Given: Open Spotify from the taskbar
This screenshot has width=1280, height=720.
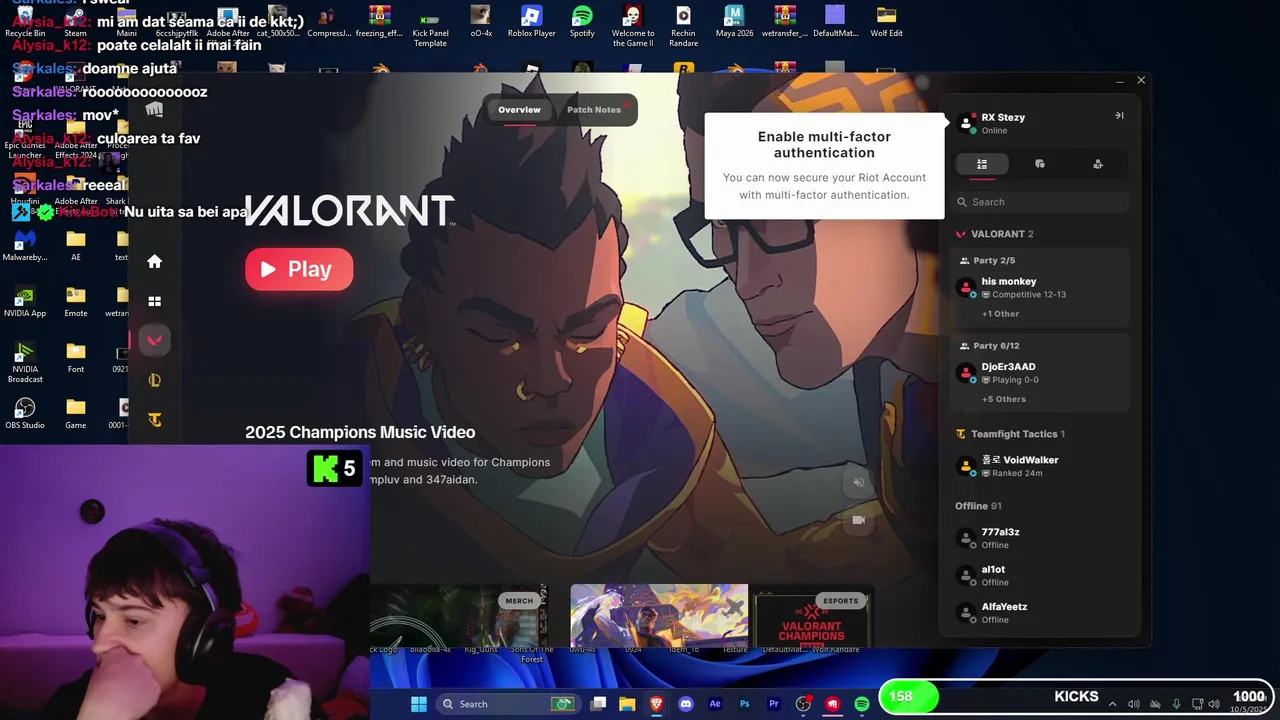Looking at the screenshot, I should [861, 704].
